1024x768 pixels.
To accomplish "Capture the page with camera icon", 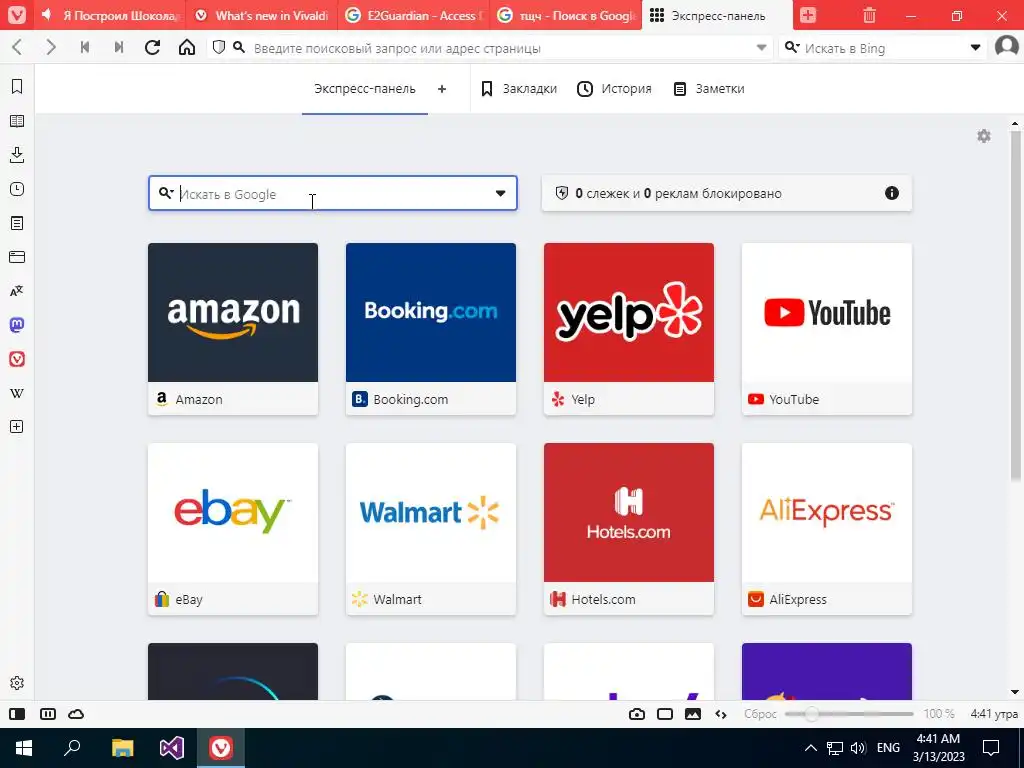I will tap(637, 714).
